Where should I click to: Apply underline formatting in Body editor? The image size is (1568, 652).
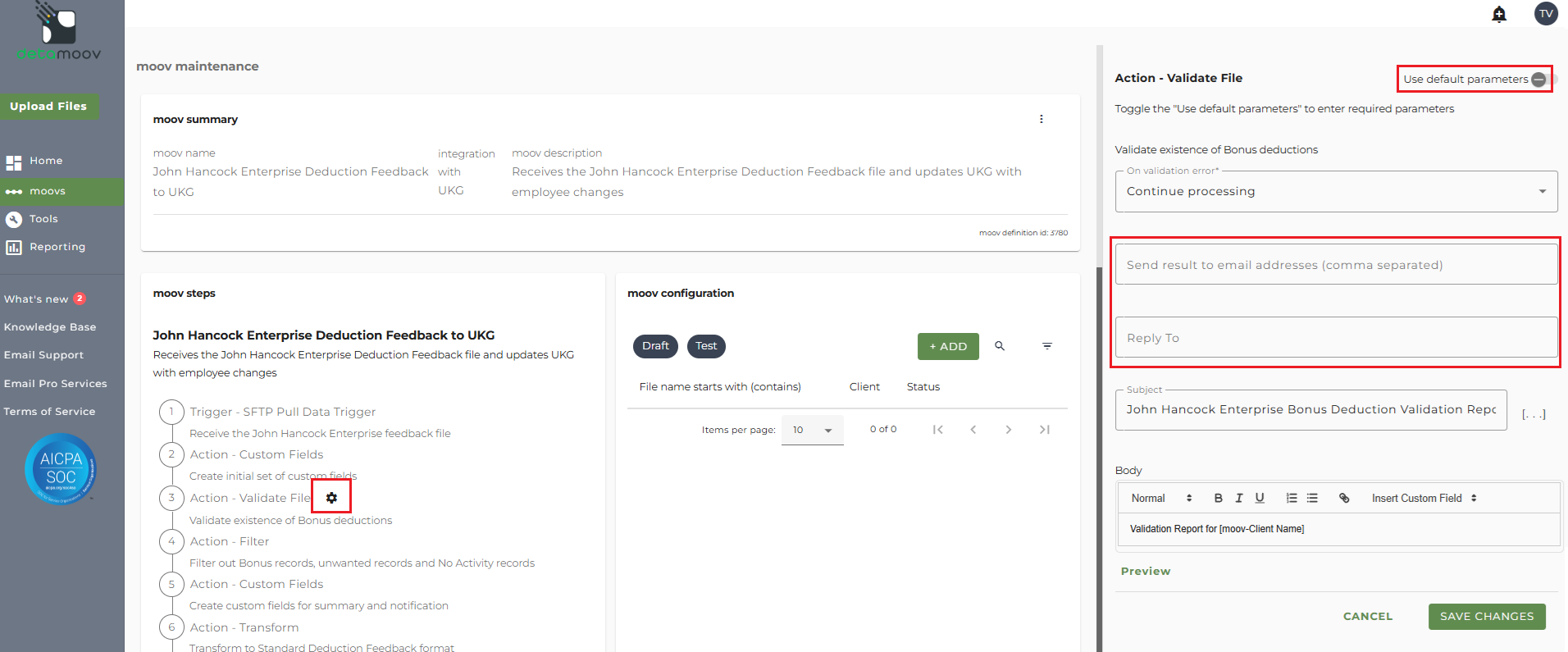pyautogui.click(x=1260, y=498)
